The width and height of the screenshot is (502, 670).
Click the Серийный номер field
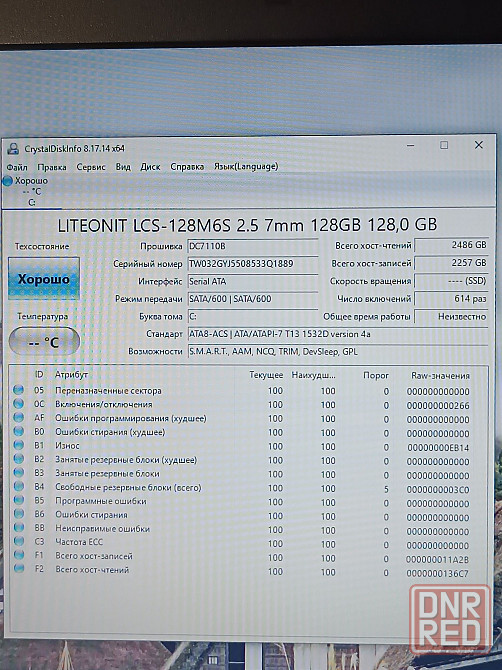[253, 264]
